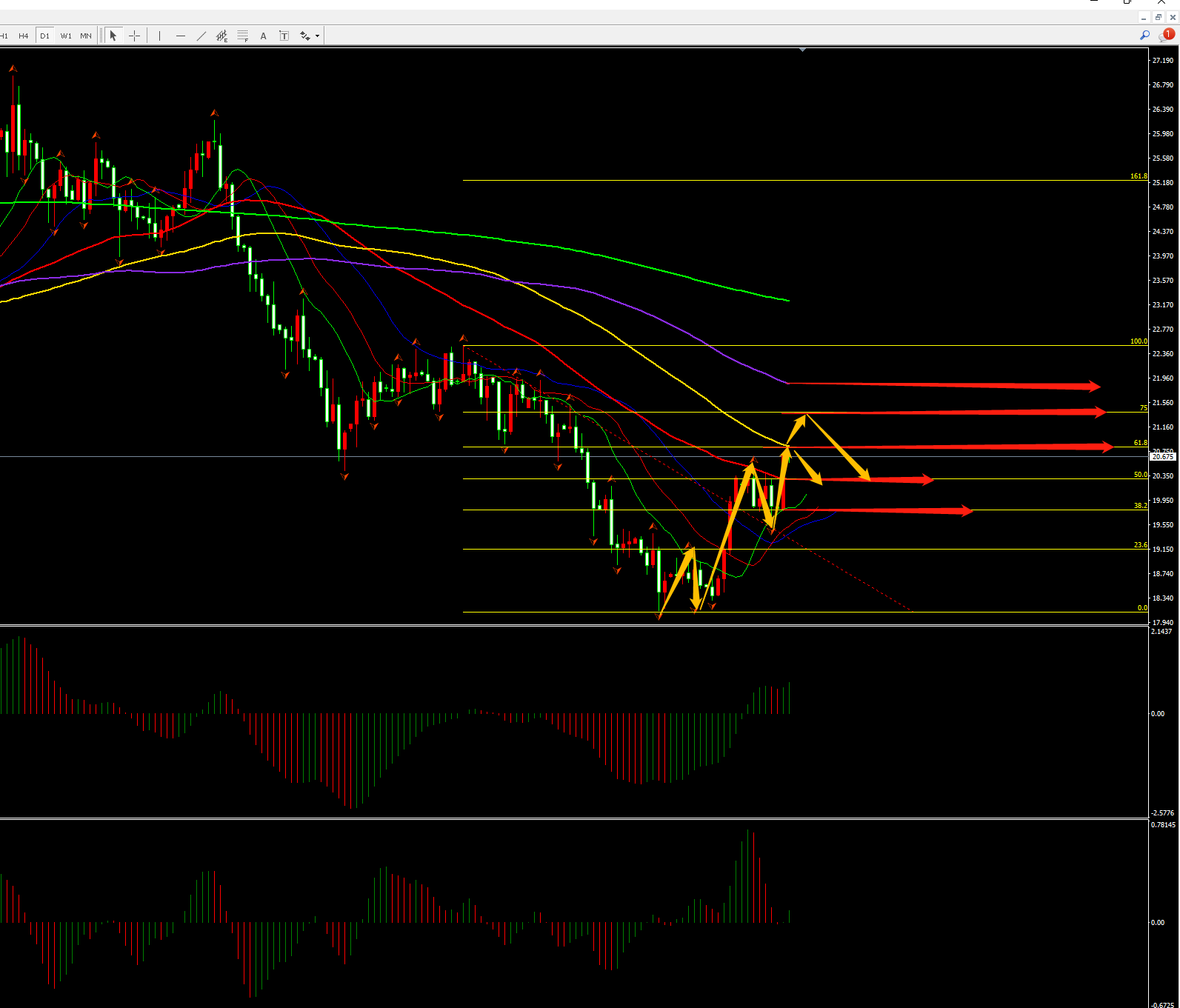
Task: Click the 20.675 current price label
Action: click(x=1163, y=457)
